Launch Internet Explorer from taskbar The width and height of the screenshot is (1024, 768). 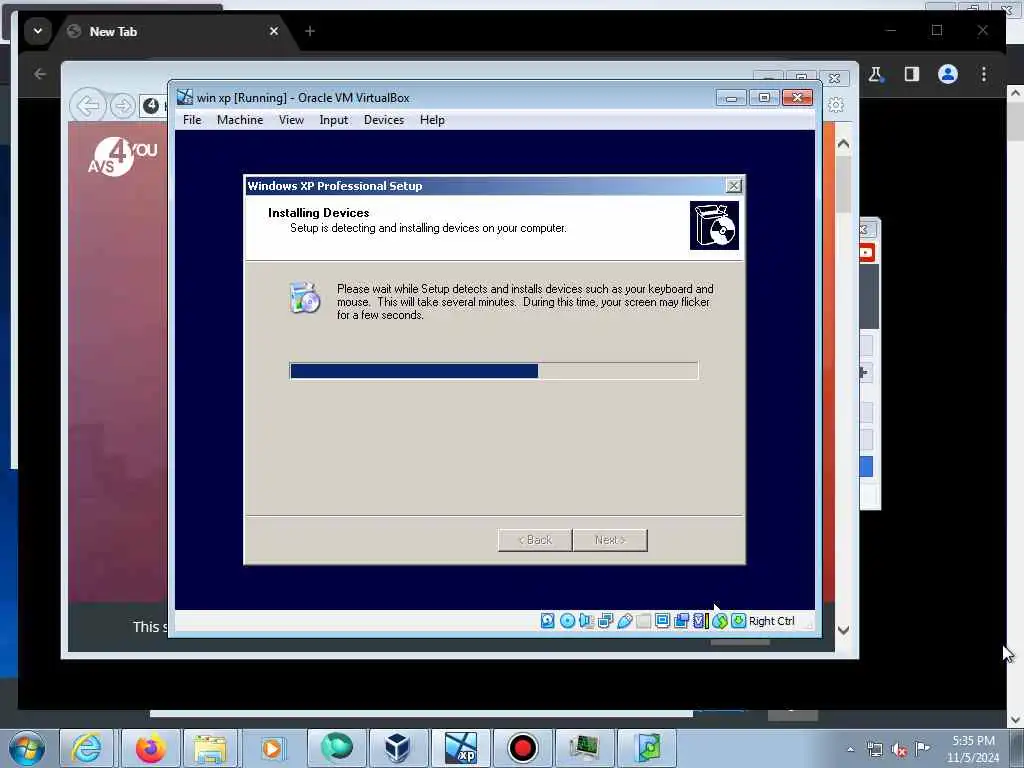coord(87,748)
